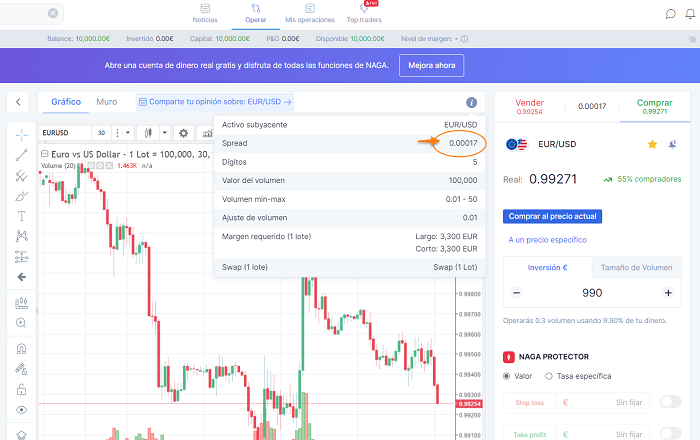Image resolution: width=700 pixels, height=440 pixels.
Task: Click Comprar al precio actual button
Action: click(552, 216)
